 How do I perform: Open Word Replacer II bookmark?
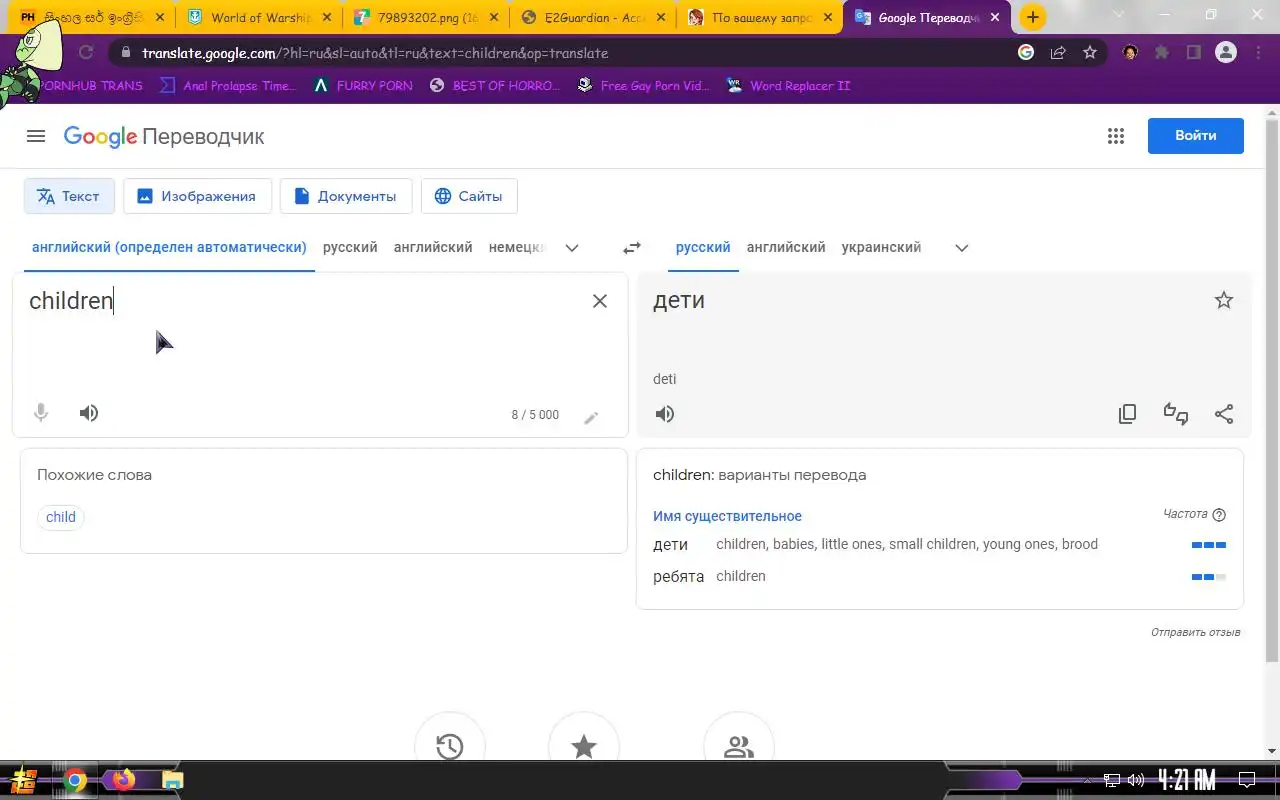[788, 86]
